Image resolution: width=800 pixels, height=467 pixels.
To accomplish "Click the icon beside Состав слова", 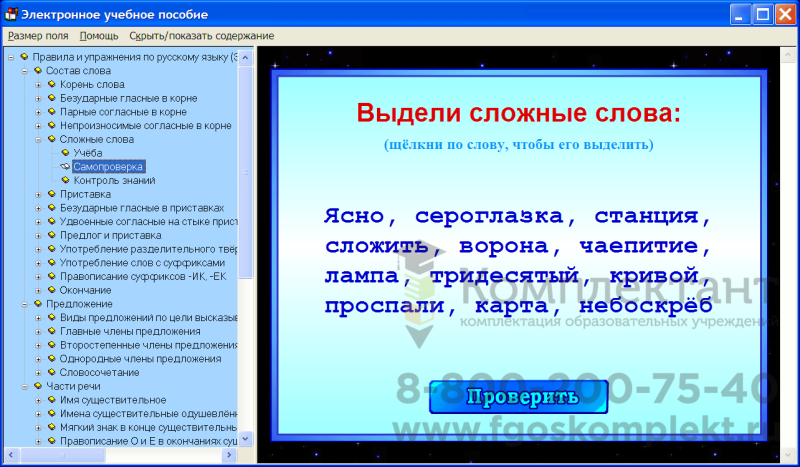I will click(38, 70).
